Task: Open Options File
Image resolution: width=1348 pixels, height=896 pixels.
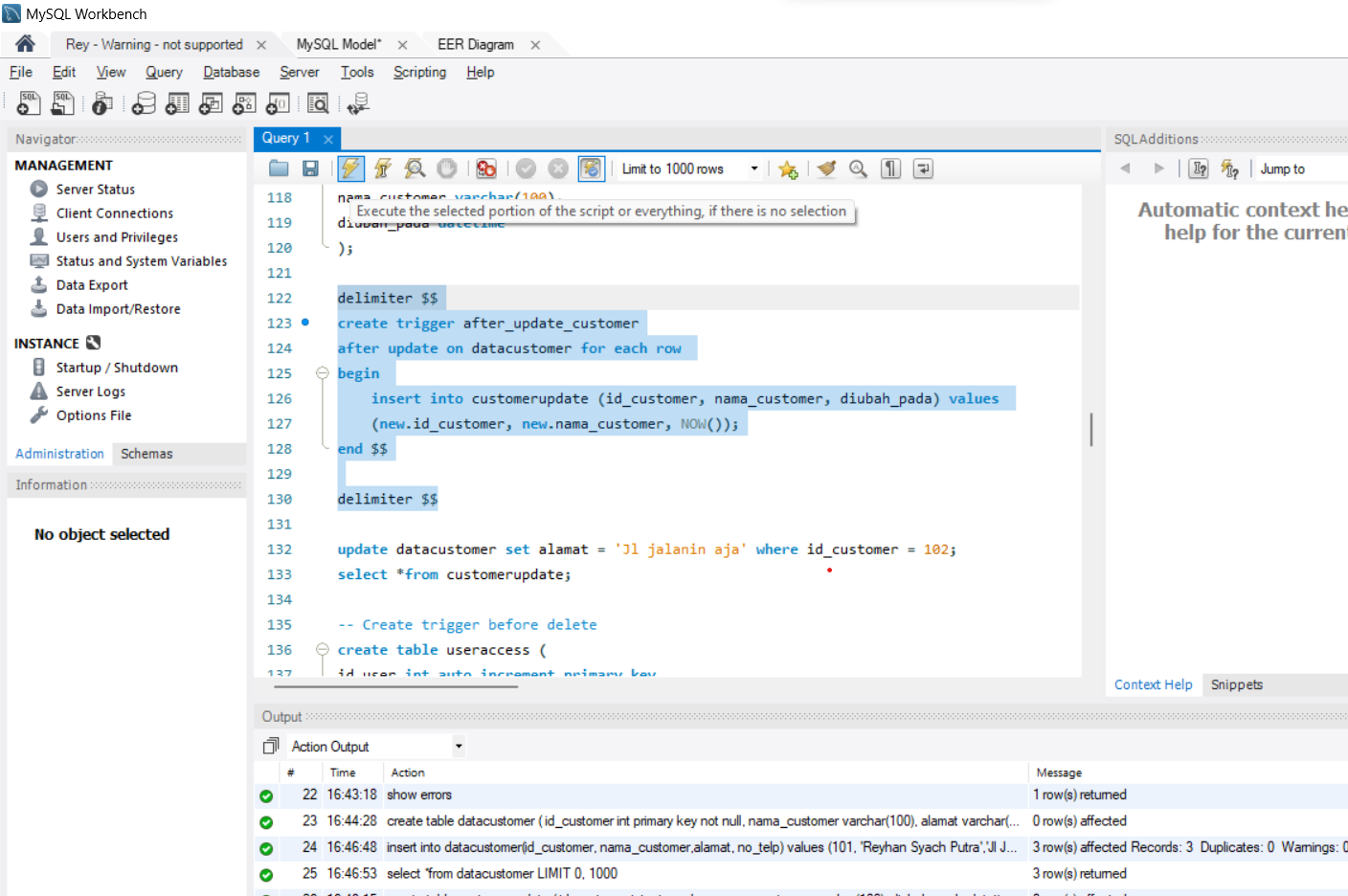Action: (94, 415)
